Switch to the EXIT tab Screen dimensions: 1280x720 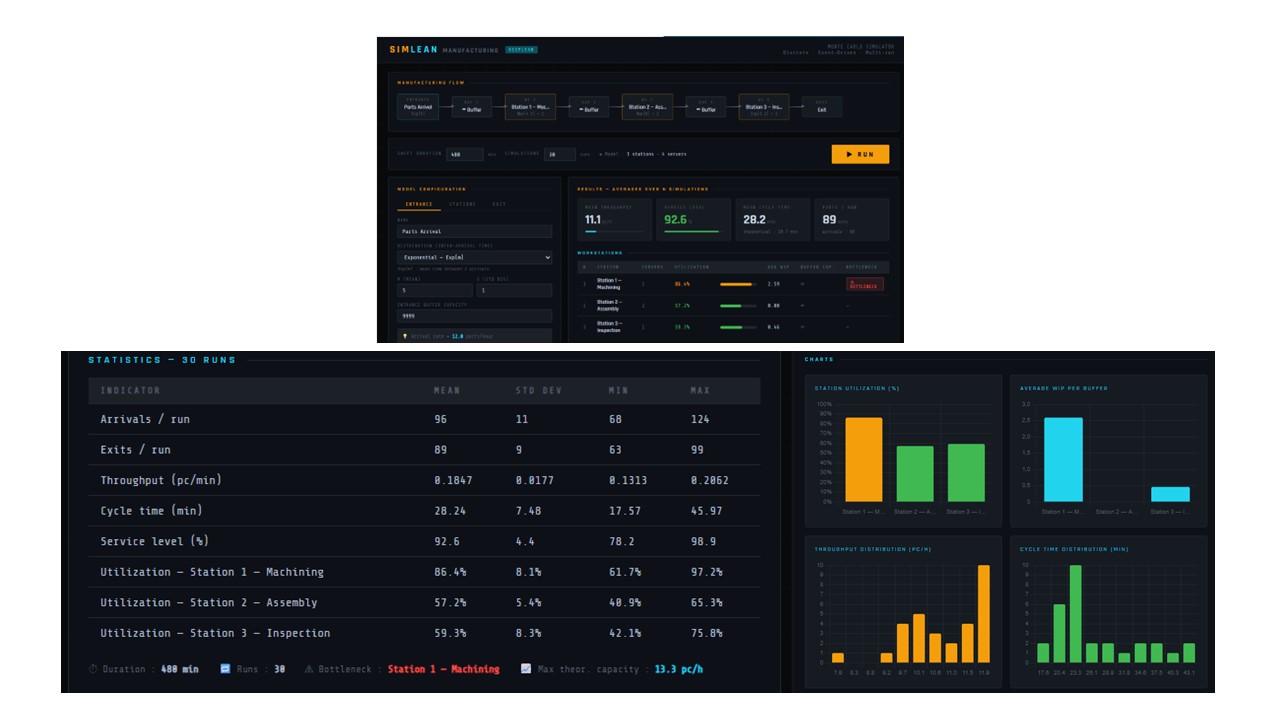[x=497, y=204]
